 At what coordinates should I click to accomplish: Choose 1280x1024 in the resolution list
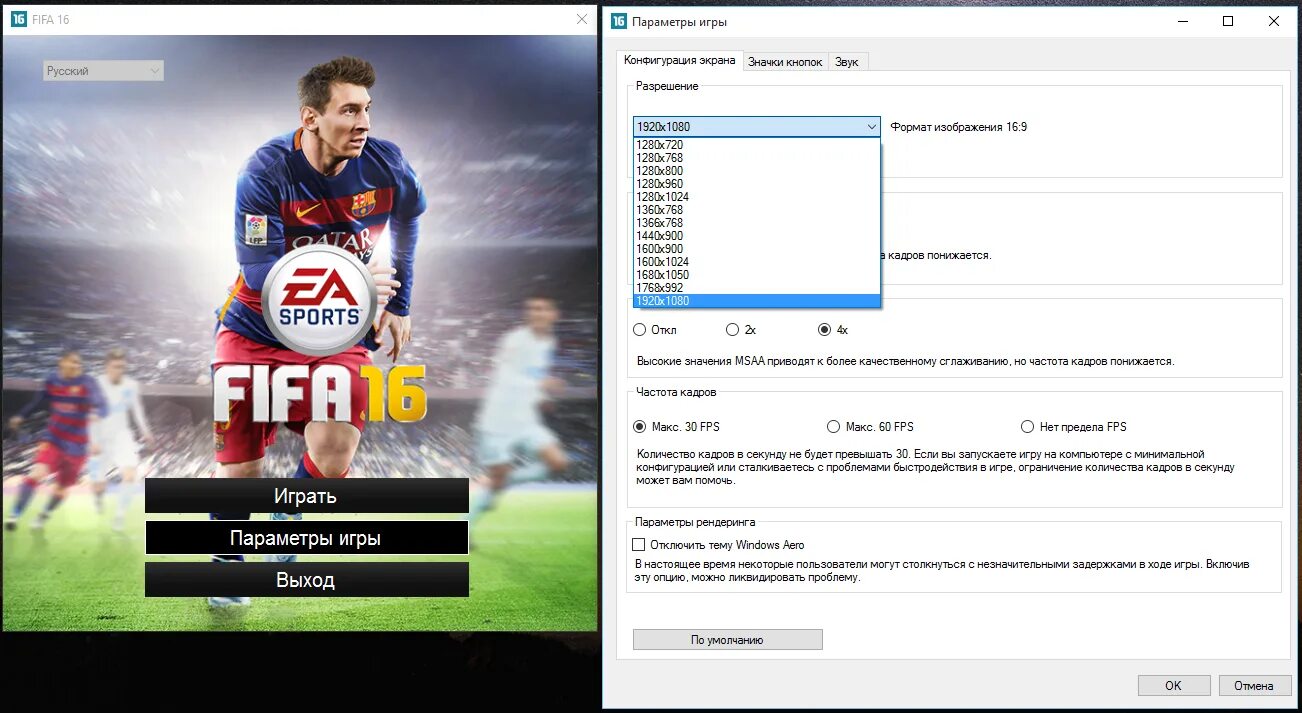pyautogui.click(x=757, y=197)
